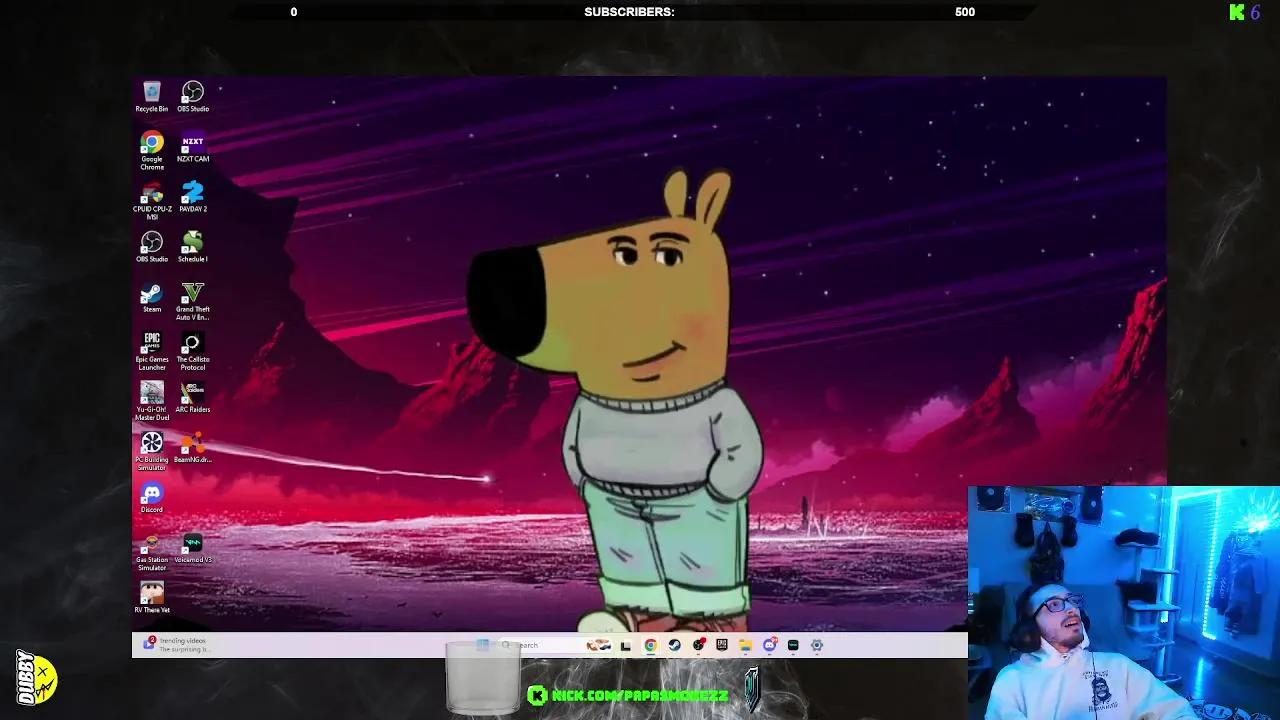1280x720 pixels.
Task: Launch OBS Studio shortcut beside Recycle Bin
Action: point(193,97)
